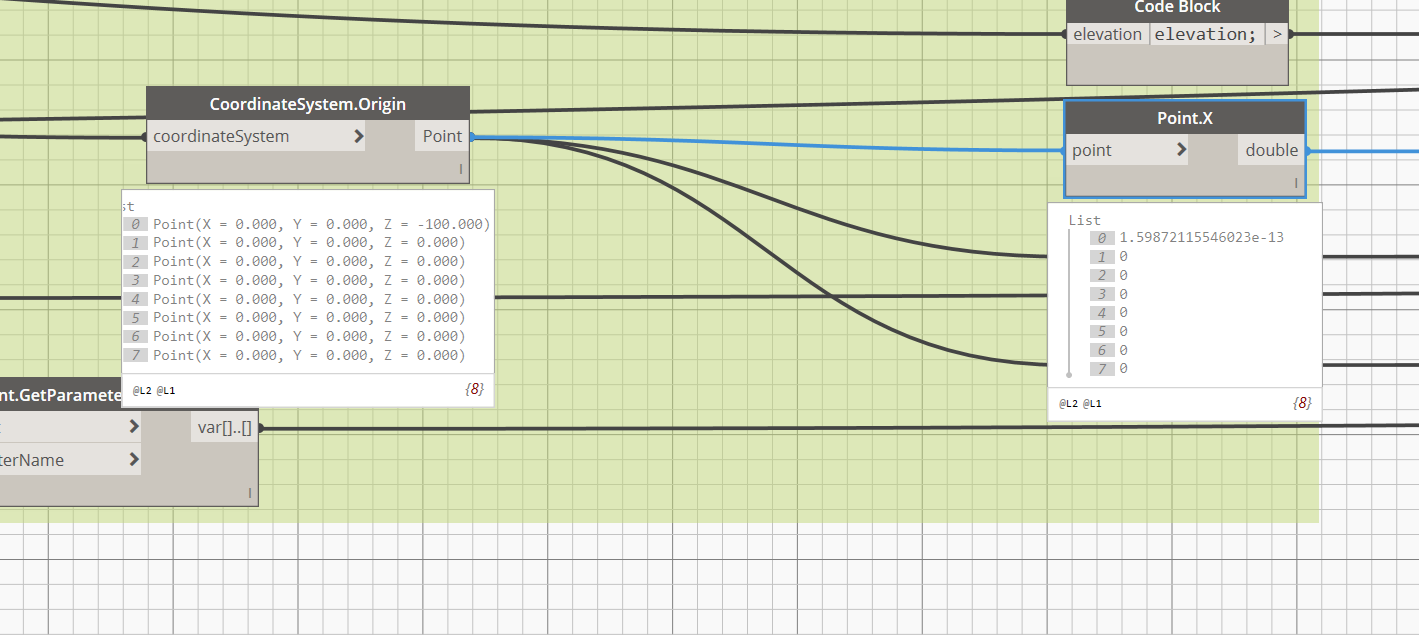
Task: Click the lacing indicator on Point.X node
Action: point(1296,184)
